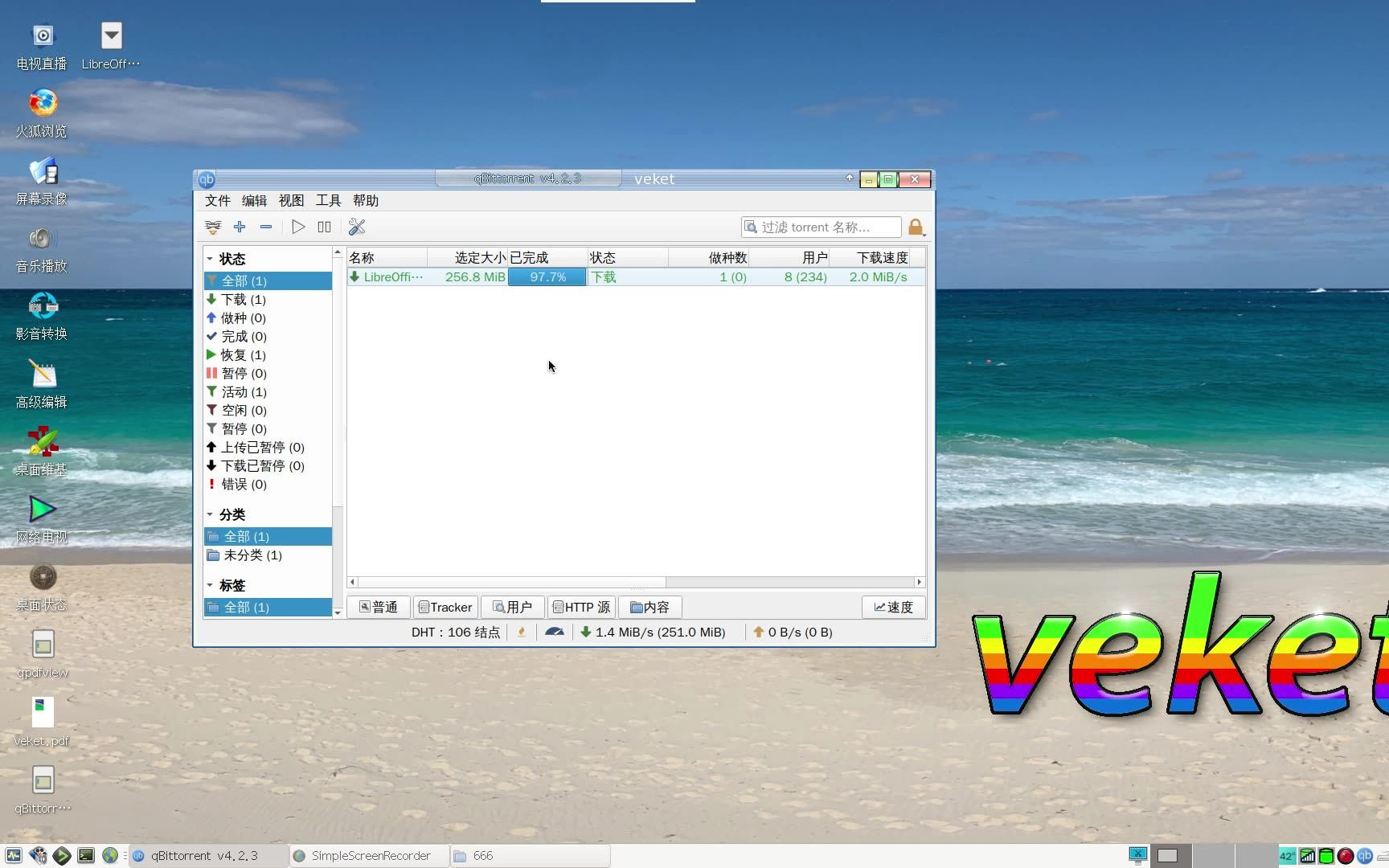Click qBittorrent qb tray icon

1364,856
